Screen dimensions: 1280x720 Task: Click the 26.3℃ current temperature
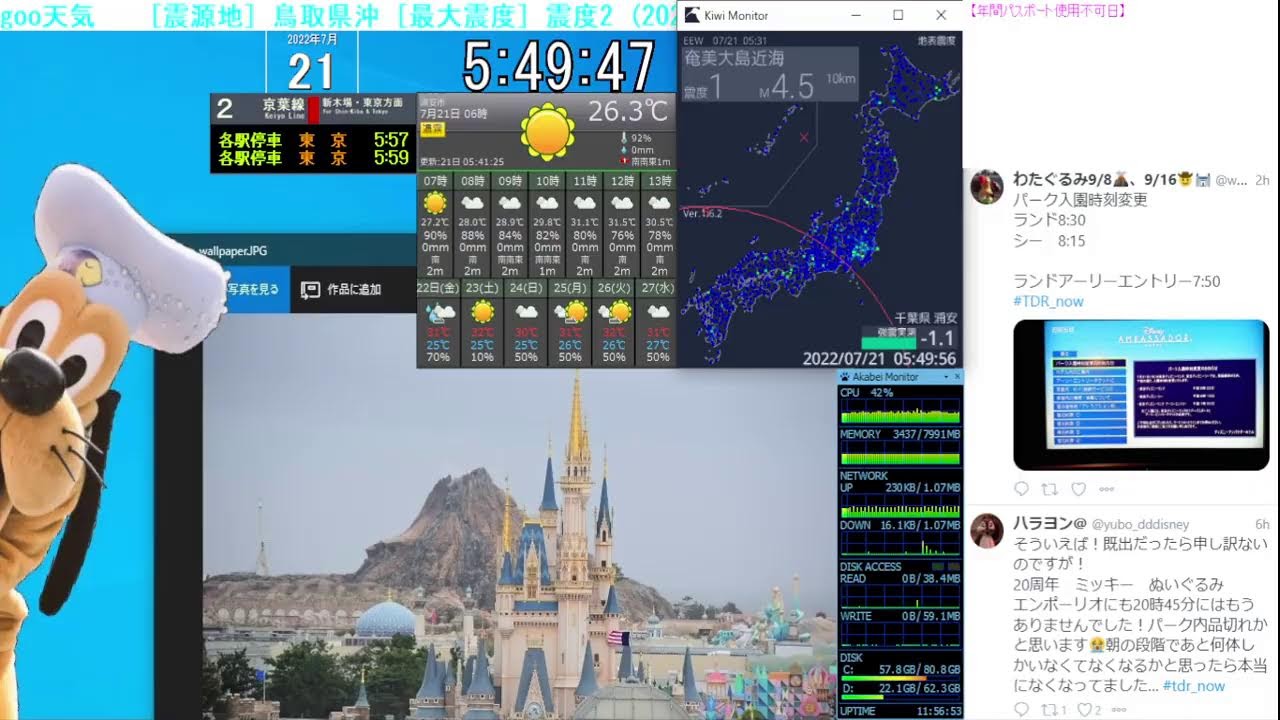tap(628, 110)
